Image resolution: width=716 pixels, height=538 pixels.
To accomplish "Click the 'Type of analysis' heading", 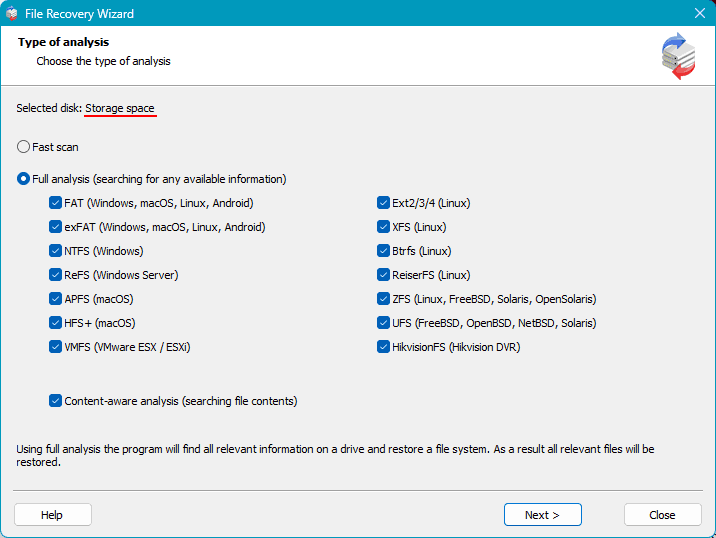I will 63,42.
